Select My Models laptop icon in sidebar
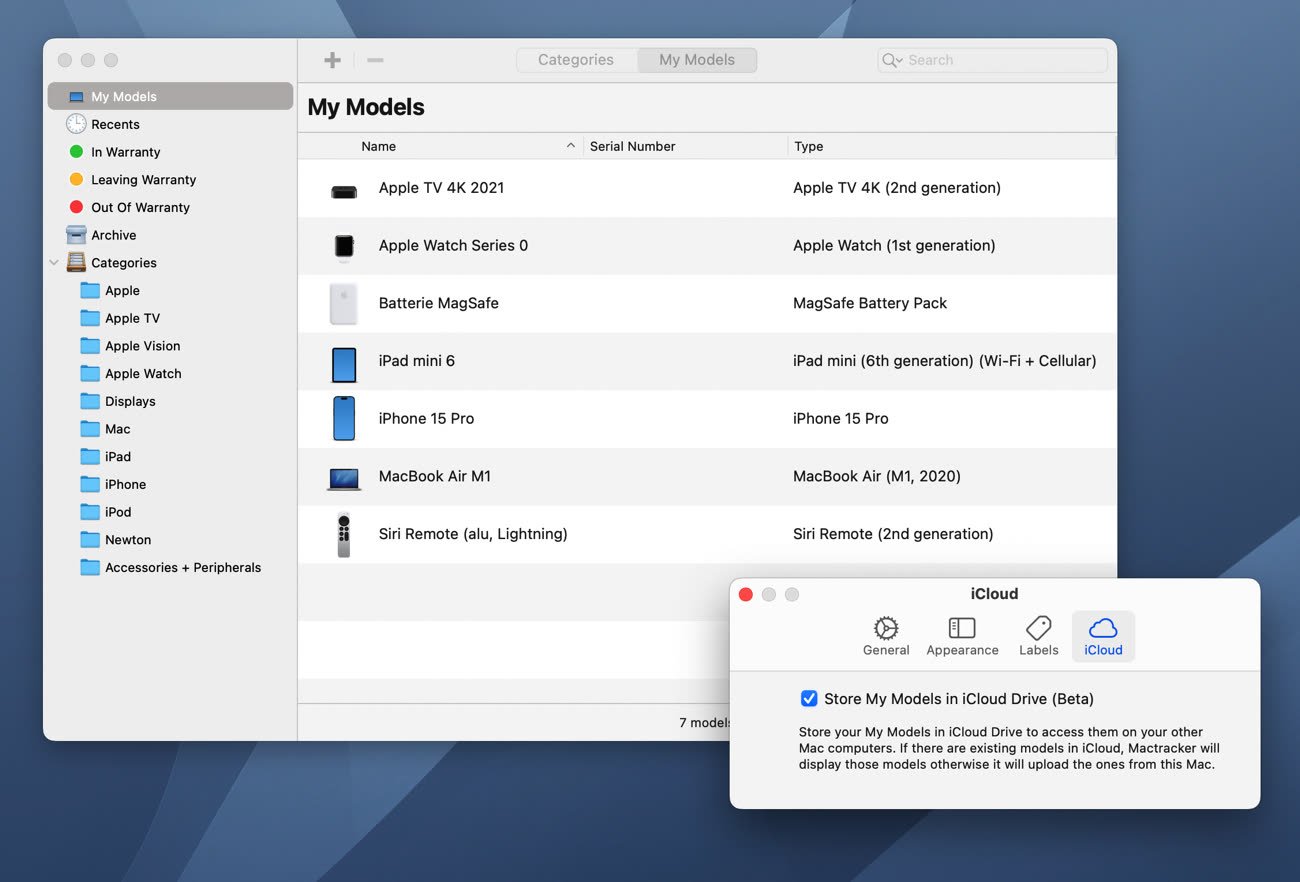The image size is (1300, 882). (76, 97)
